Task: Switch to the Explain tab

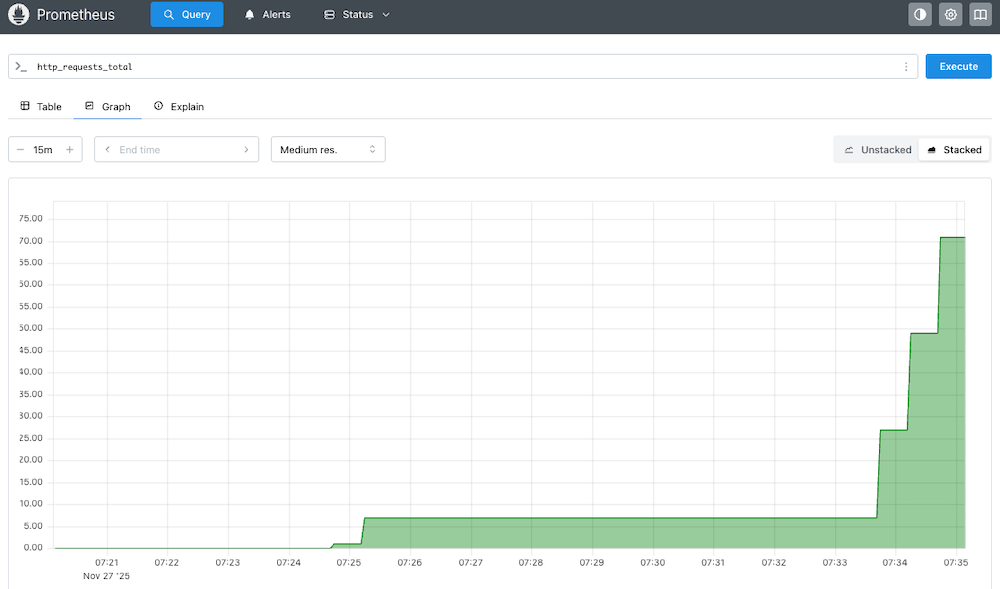Action: point(178,106)
